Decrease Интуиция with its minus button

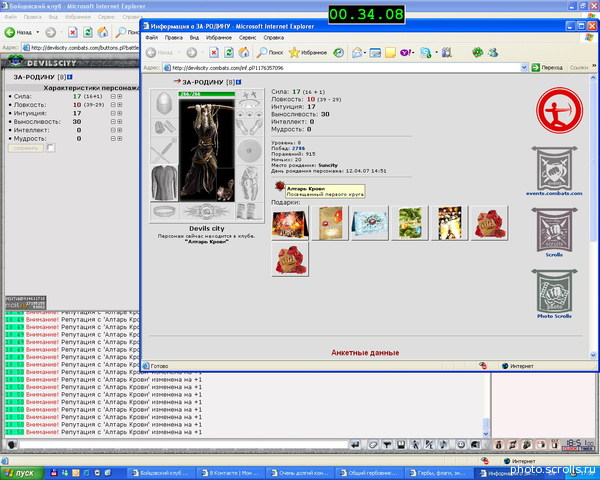coord(113,113)
